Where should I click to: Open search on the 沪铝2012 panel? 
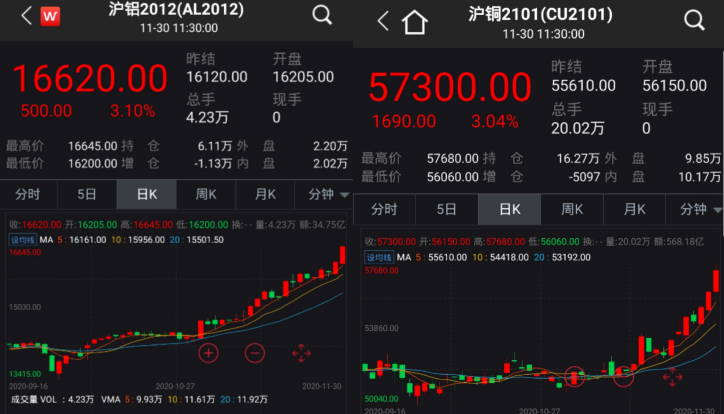pos(322,15)
